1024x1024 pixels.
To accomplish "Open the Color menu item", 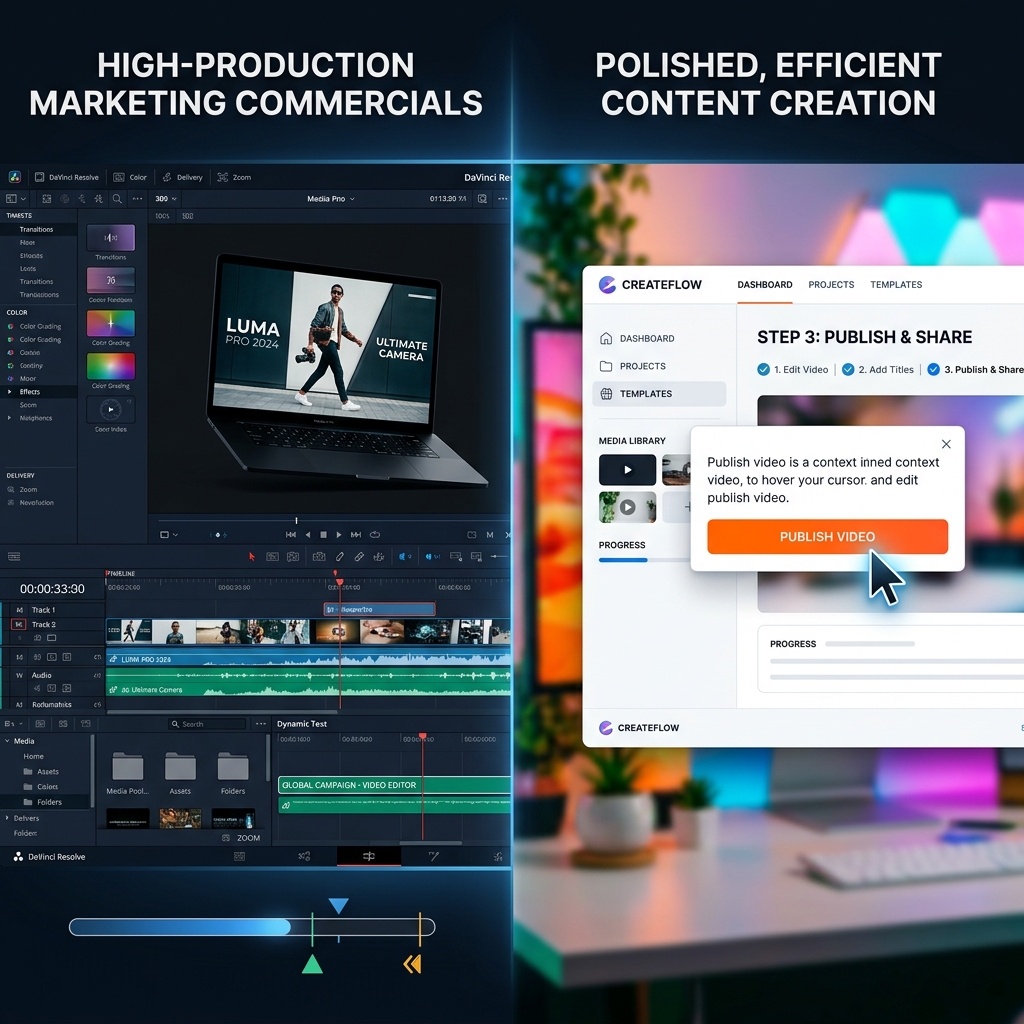I will 130,177.
